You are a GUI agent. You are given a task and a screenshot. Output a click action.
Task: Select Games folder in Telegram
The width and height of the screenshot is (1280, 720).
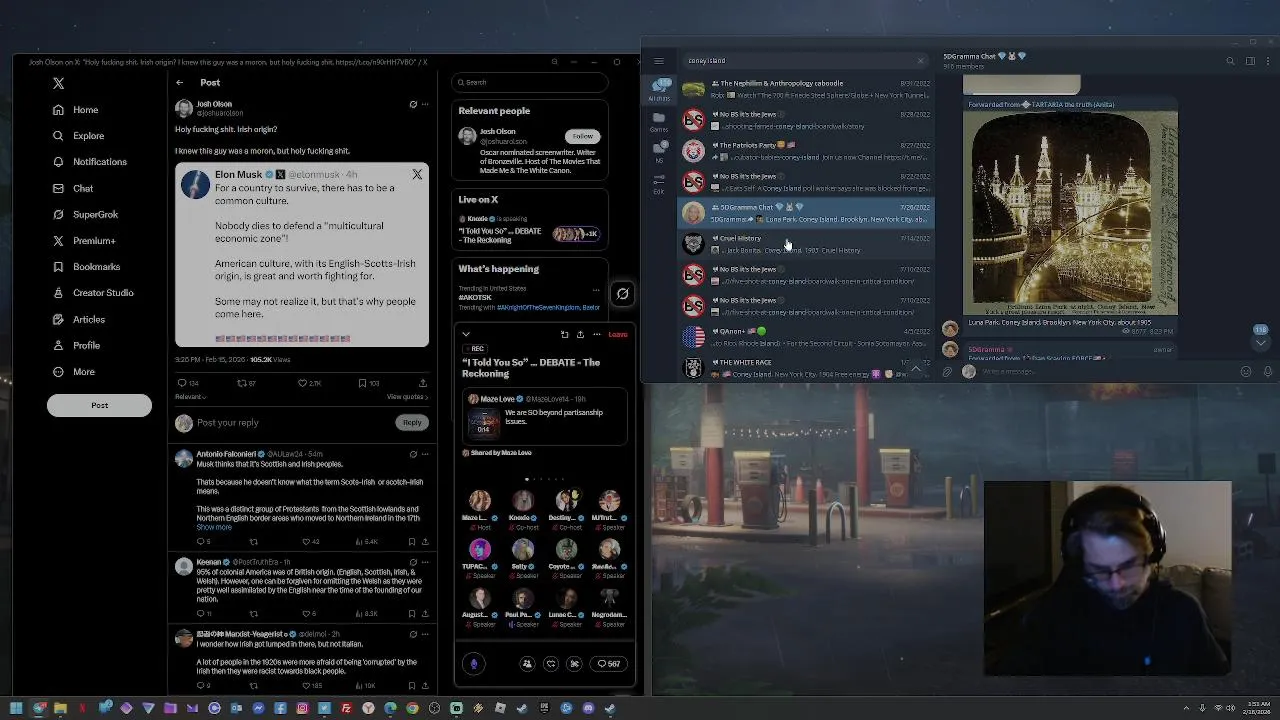click(659, 122)
